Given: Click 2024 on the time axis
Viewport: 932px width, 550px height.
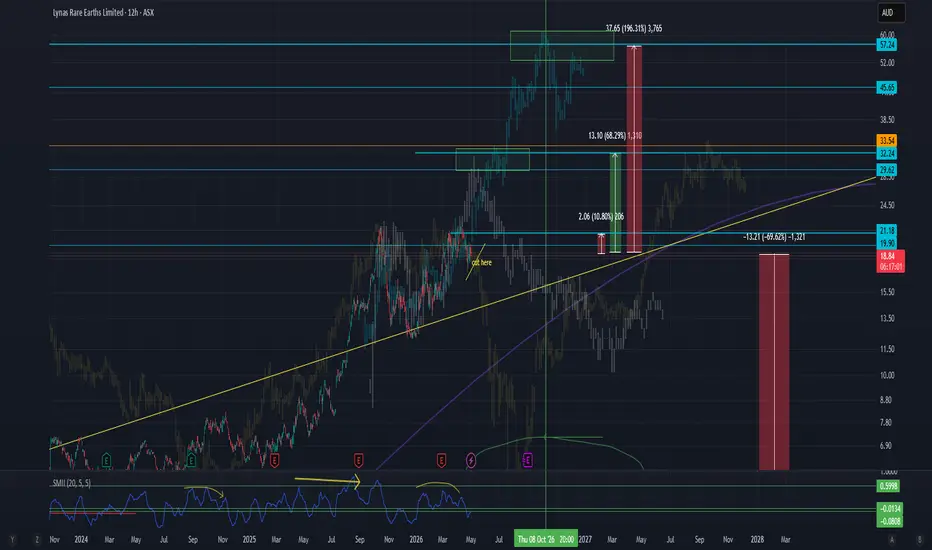Looking at the screenshot, I should [81, 539].
